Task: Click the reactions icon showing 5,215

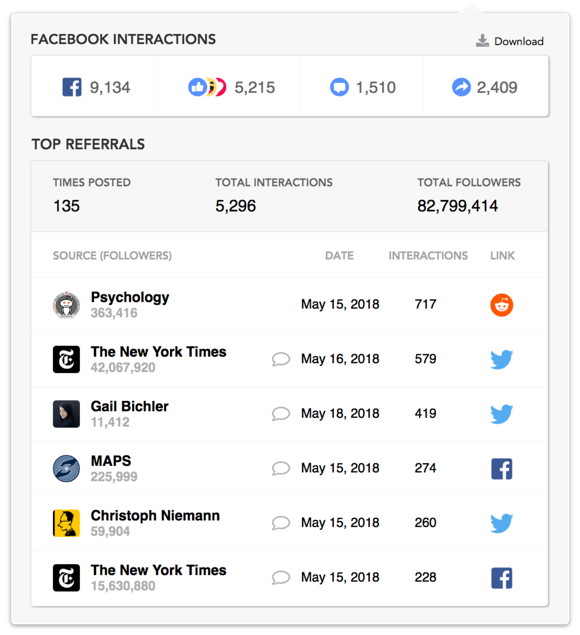Action: coord(207,87)
